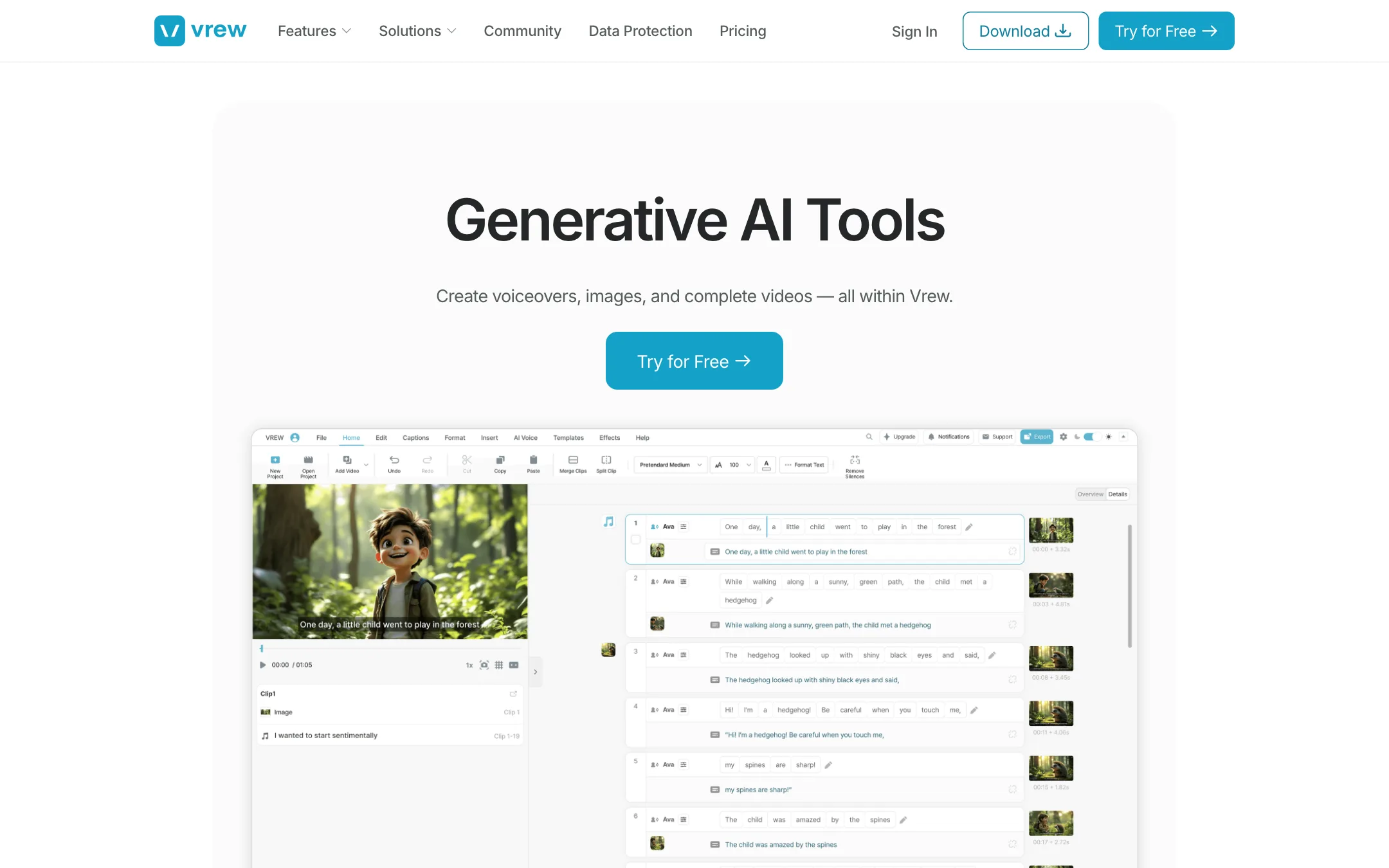Open the Effects menu tab
The height and width of the screenshot is (868, 1389).
[x=610, y=438]
